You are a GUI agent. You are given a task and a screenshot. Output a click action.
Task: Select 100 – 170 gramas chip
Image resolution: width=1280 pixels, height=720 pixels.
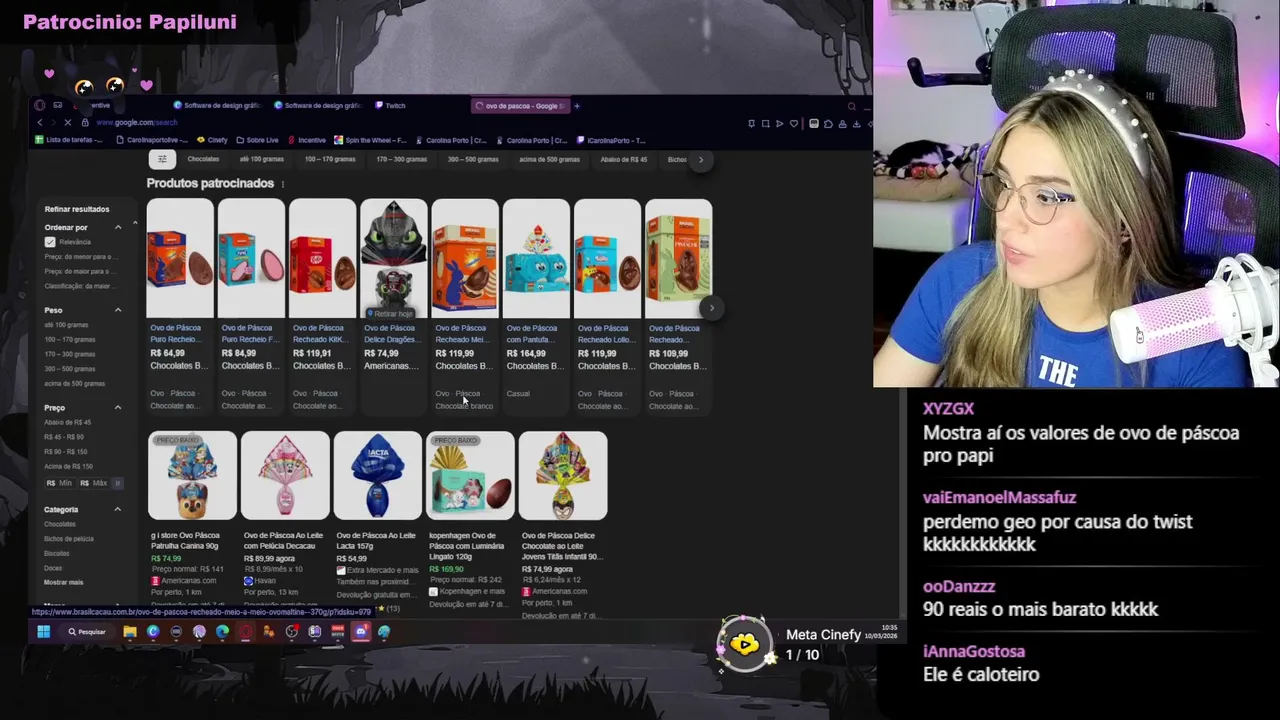[331, 159]
